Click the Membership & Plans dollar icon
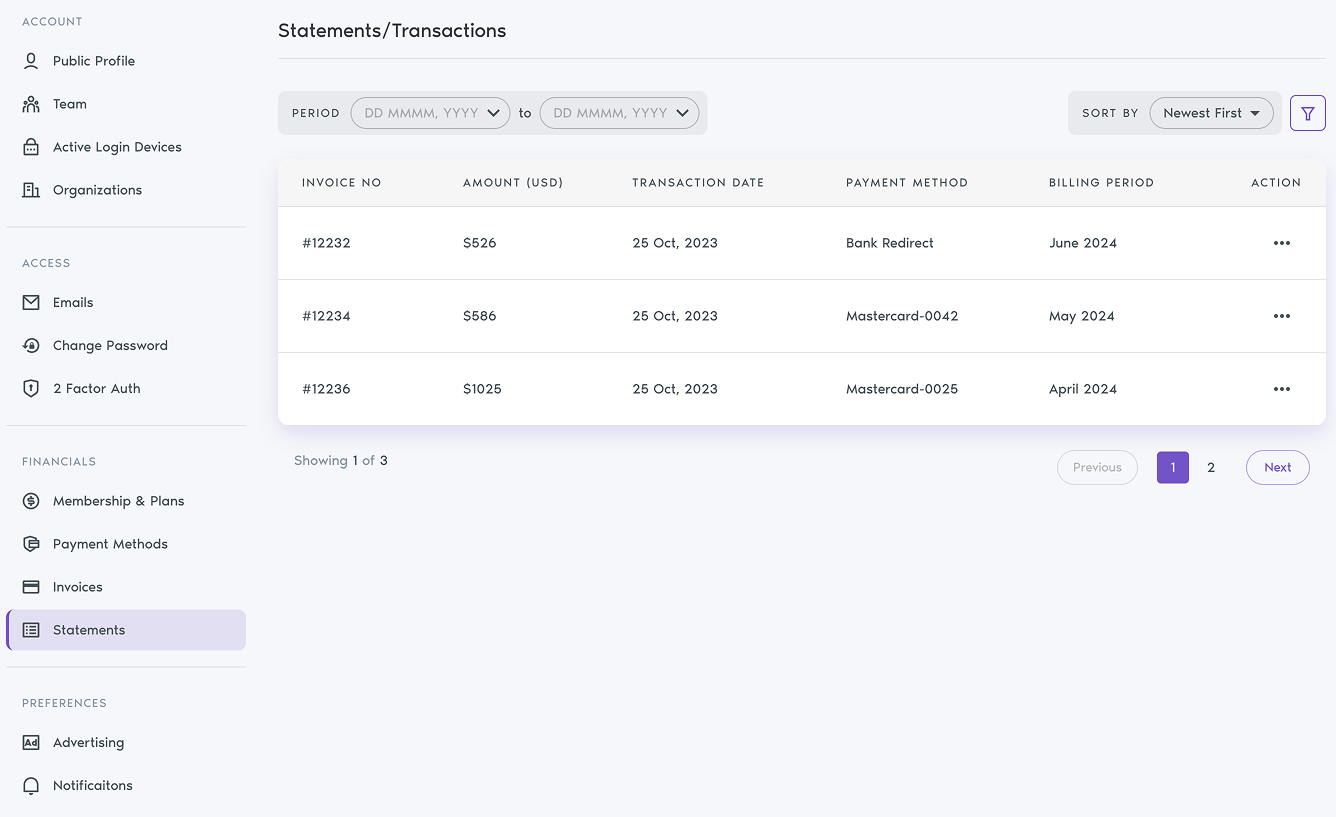This screenshot has width=1336, height=817. point(31,501)
